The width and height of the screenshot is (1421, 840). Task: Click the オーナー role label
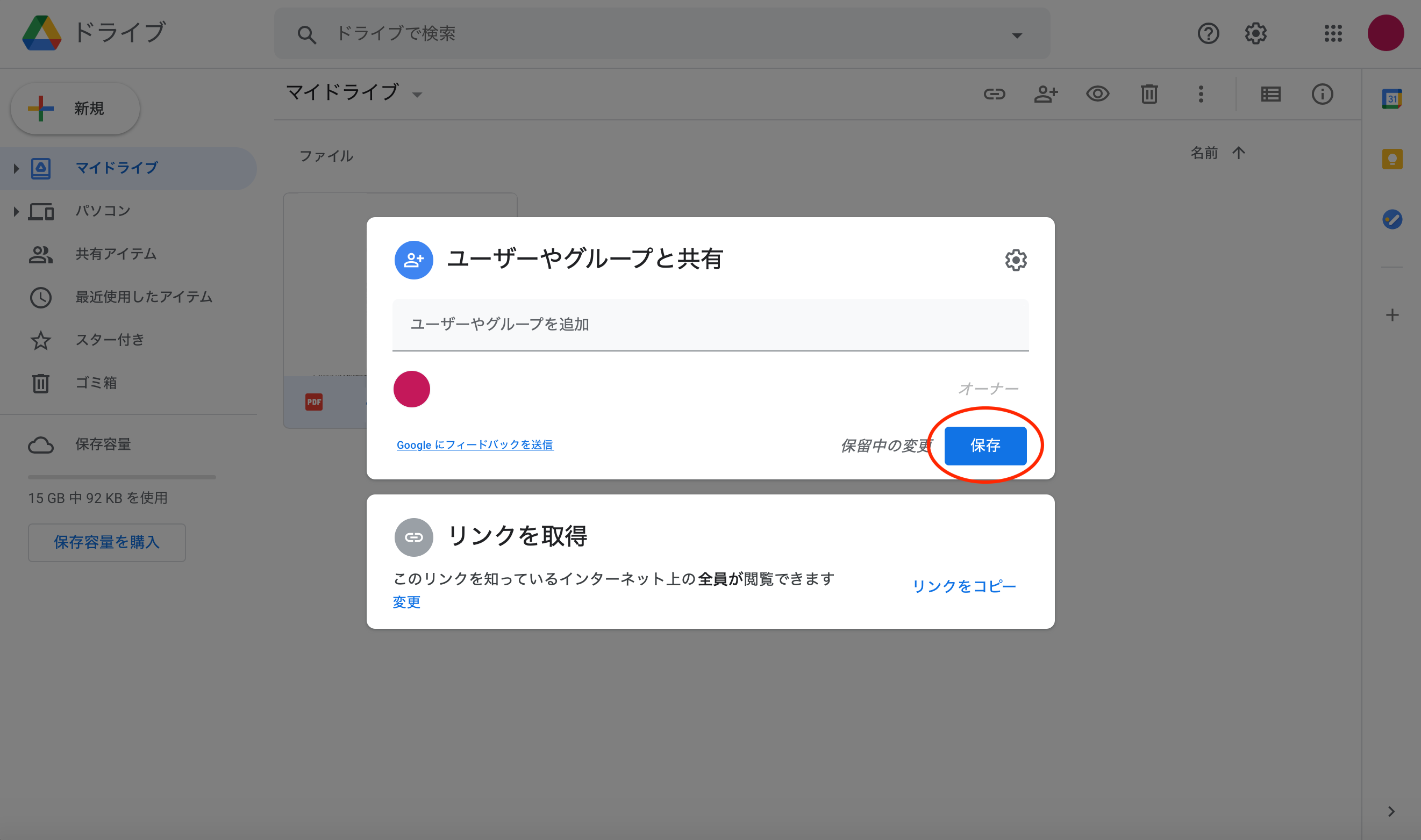pos(989,389)
